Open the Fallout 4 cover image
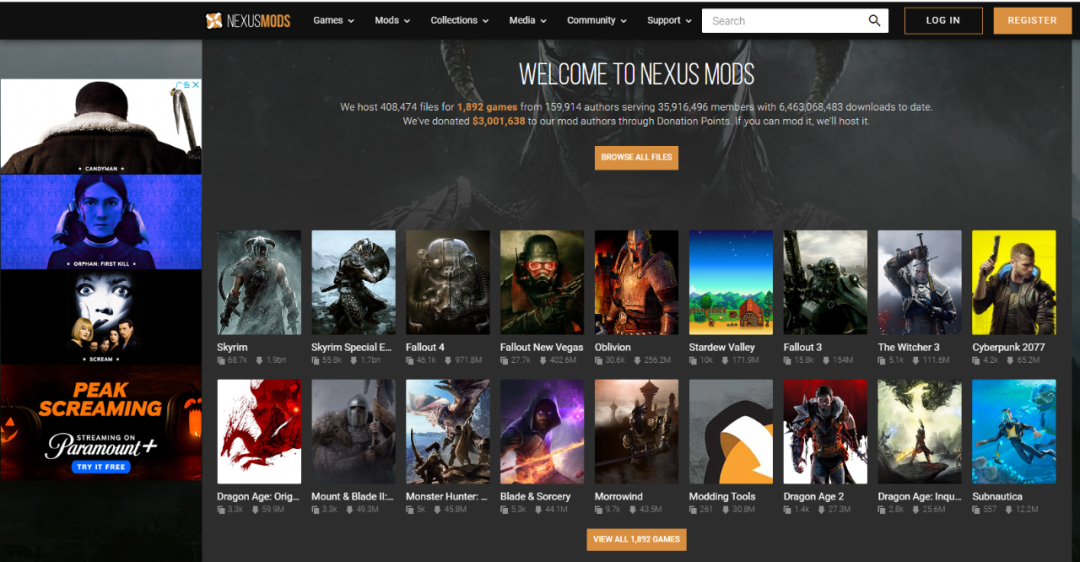 [x=448, y=282]
